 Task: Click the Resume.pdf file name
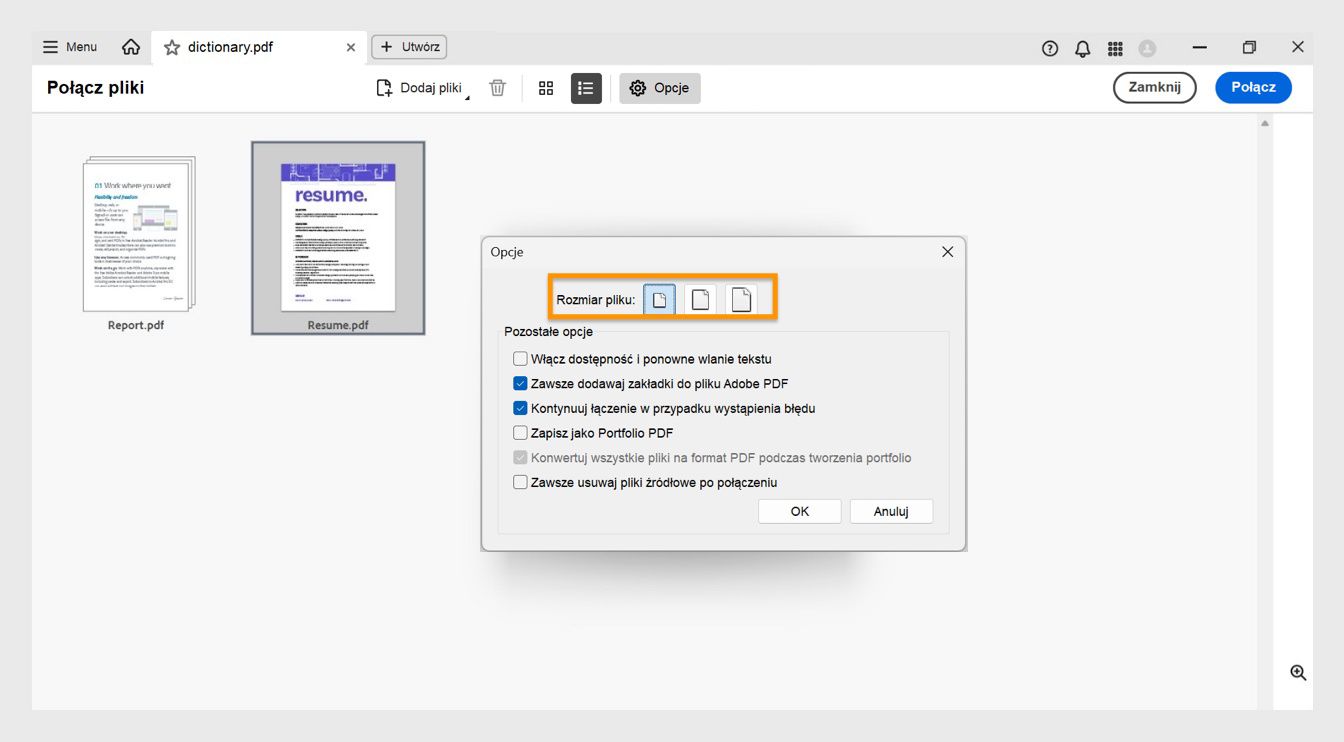(338, 325)
